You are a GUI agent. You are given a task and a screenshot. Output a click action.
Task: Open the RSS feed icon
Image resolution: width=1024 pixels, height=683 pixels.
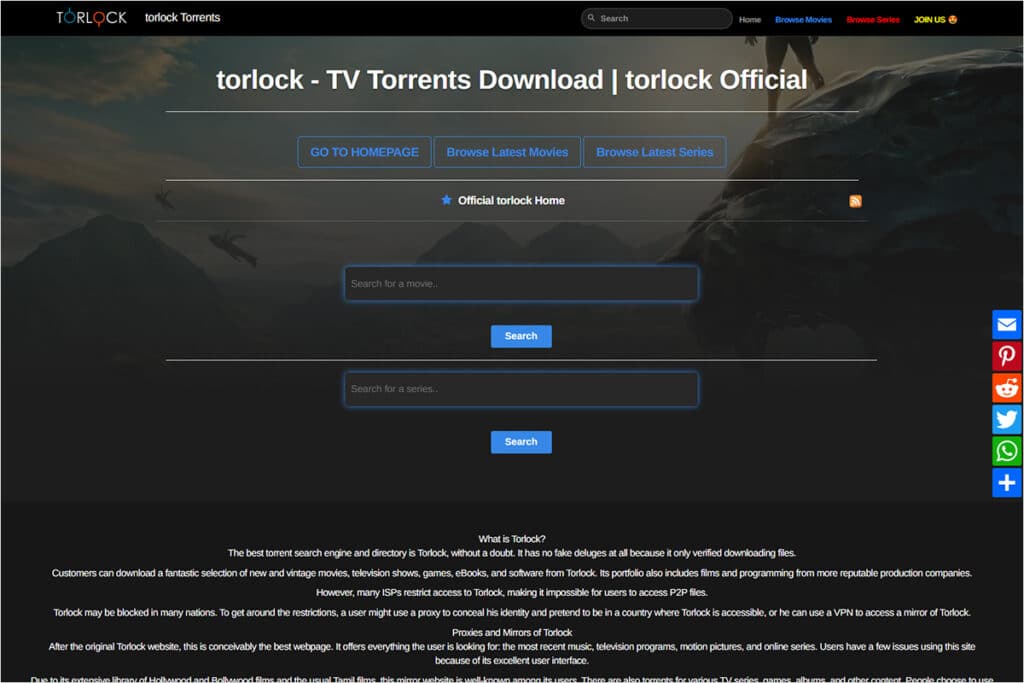[855, 201]
